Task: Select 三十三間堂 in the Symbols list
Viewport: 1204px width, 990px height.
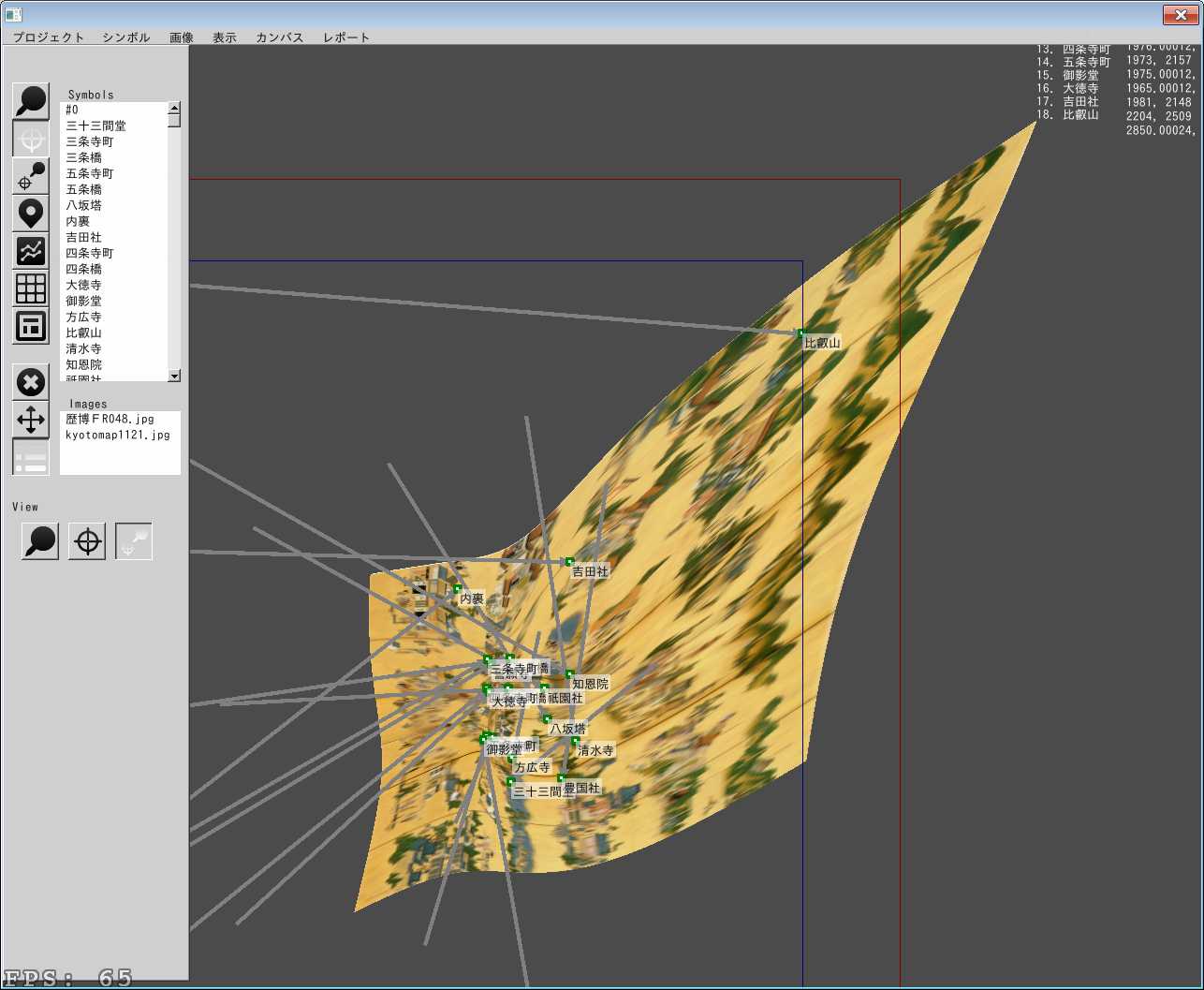Action: (x=113, y=126)
